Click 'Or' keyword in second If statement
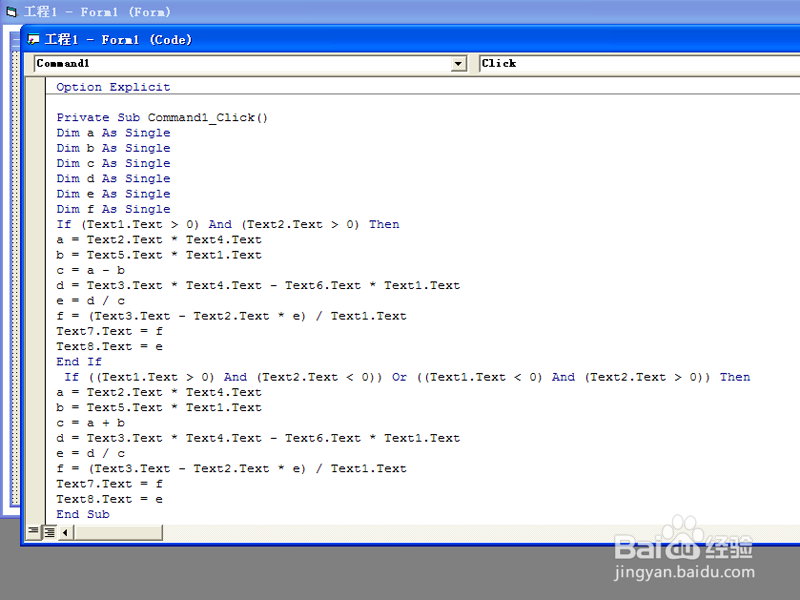 (x=399, y=377)
